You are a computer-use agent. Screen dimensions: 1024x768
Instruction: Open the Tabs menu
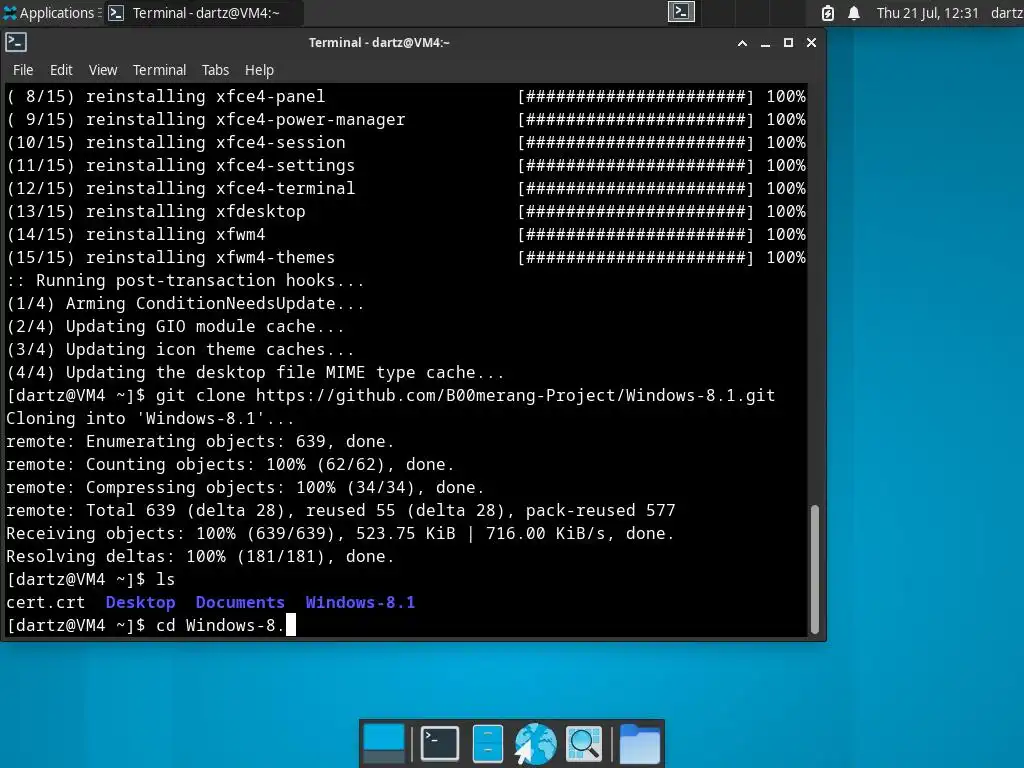tap(215, 70)
